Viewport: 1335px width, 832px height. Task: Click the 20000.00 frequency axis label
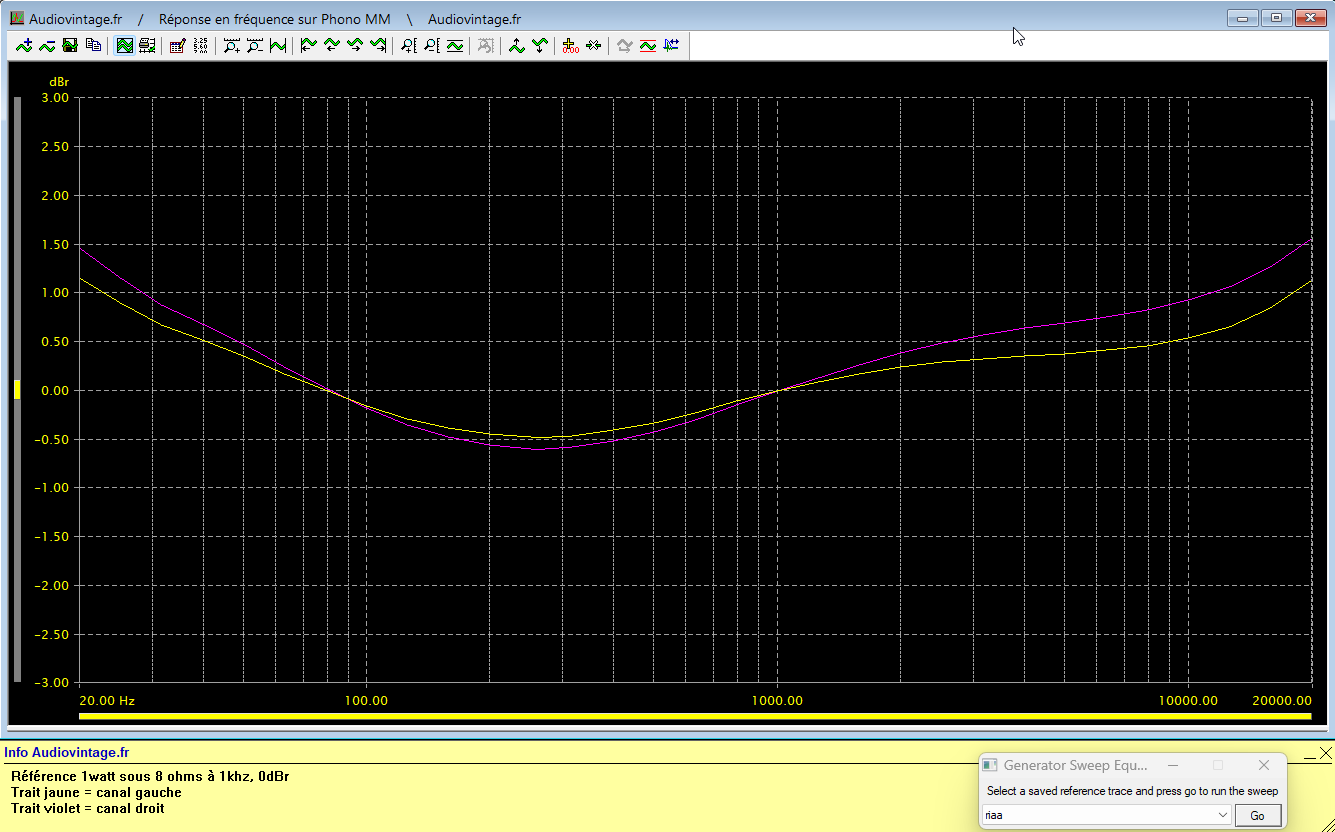[x=1282, y=700]
